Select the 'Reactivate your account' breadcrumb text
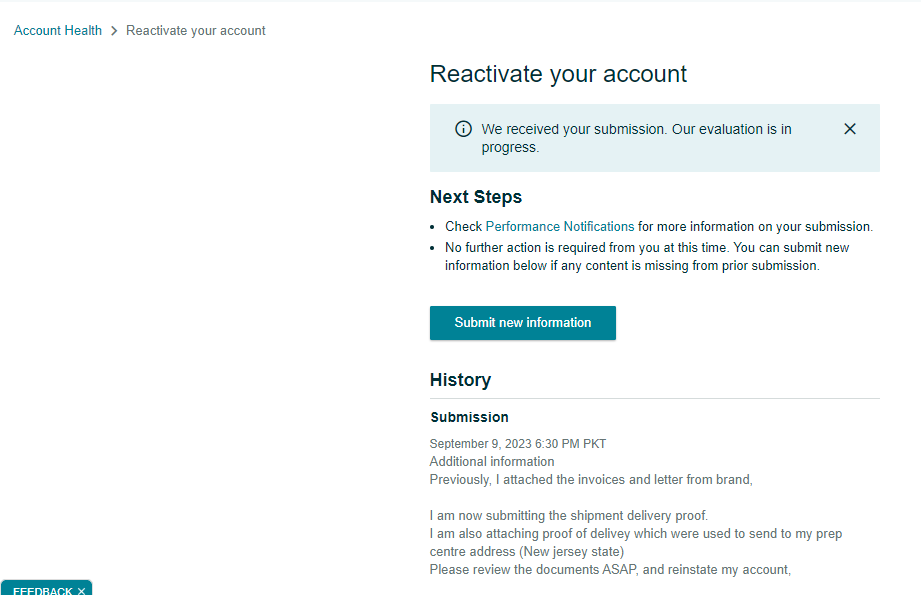 tap(196, 31)
